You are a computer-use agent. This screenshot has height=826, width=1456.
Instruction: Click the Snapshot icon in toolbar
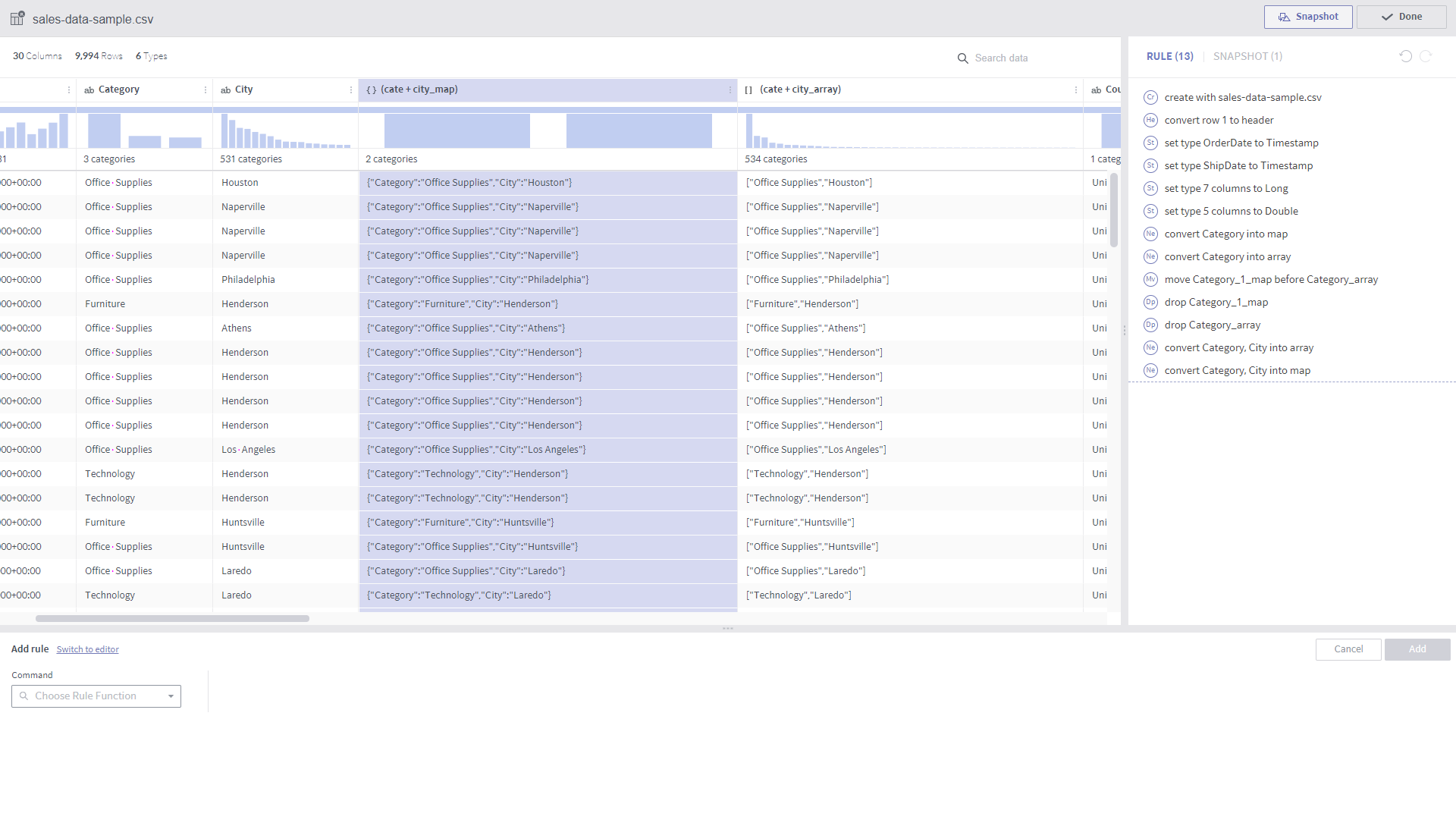click(x=1309, y=17)
